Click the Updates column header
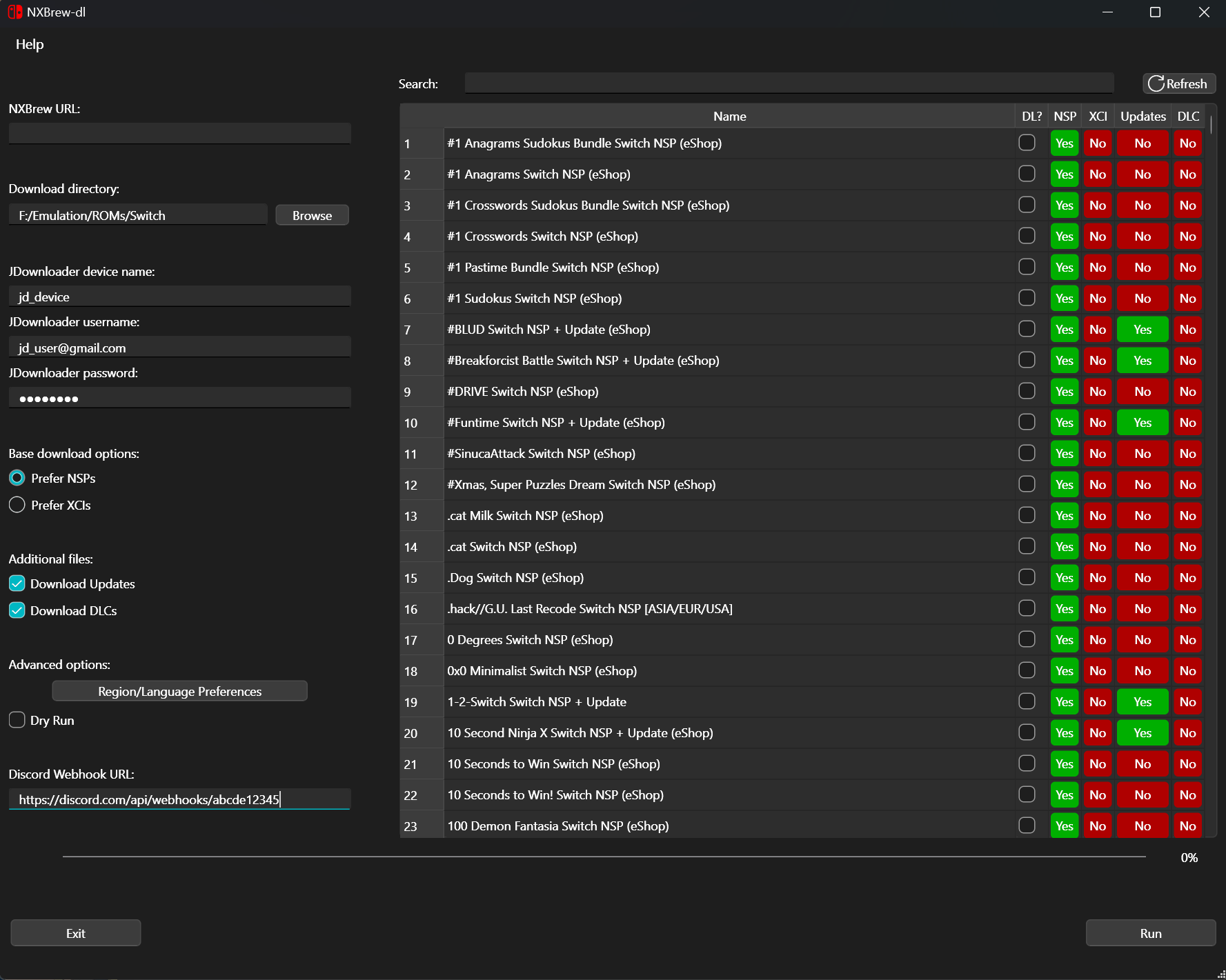The width and height of the screenshot is (1226, 980). [x=1143, y=116]
